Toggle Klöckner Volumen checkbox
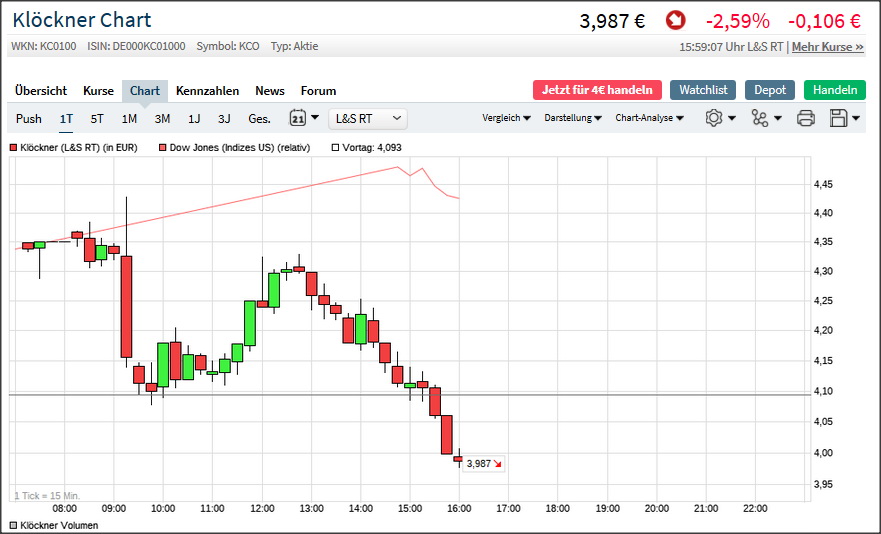 point(13,526)
